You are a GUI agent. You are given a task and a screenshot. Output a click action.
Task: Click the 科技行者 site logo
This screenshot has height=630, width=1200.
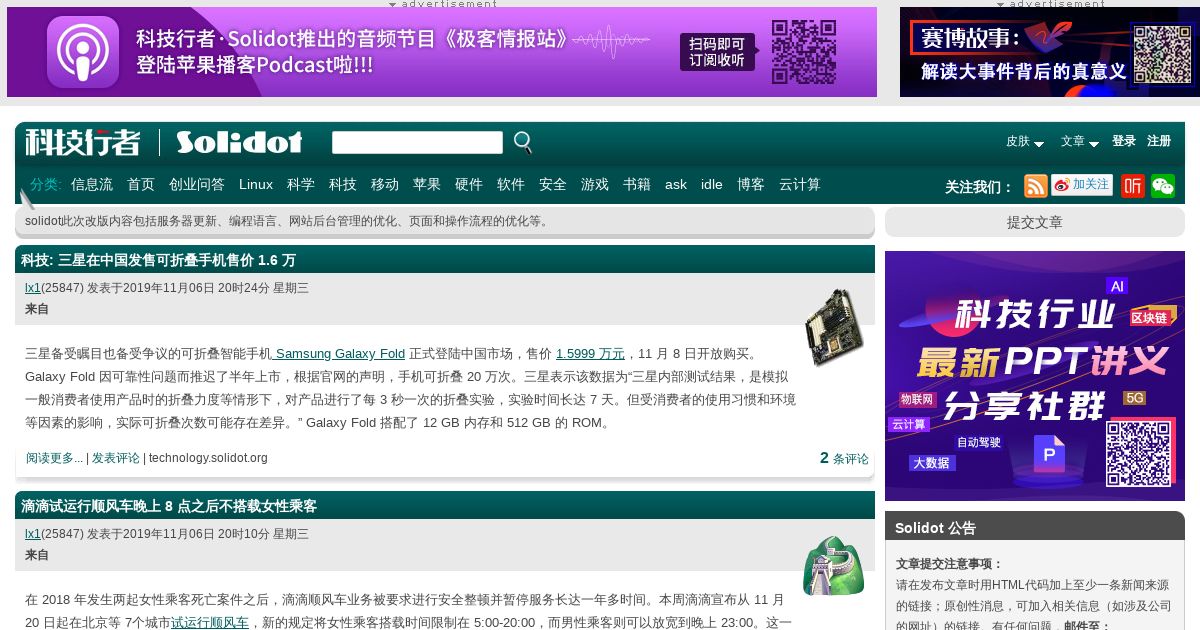click(83, 142)
